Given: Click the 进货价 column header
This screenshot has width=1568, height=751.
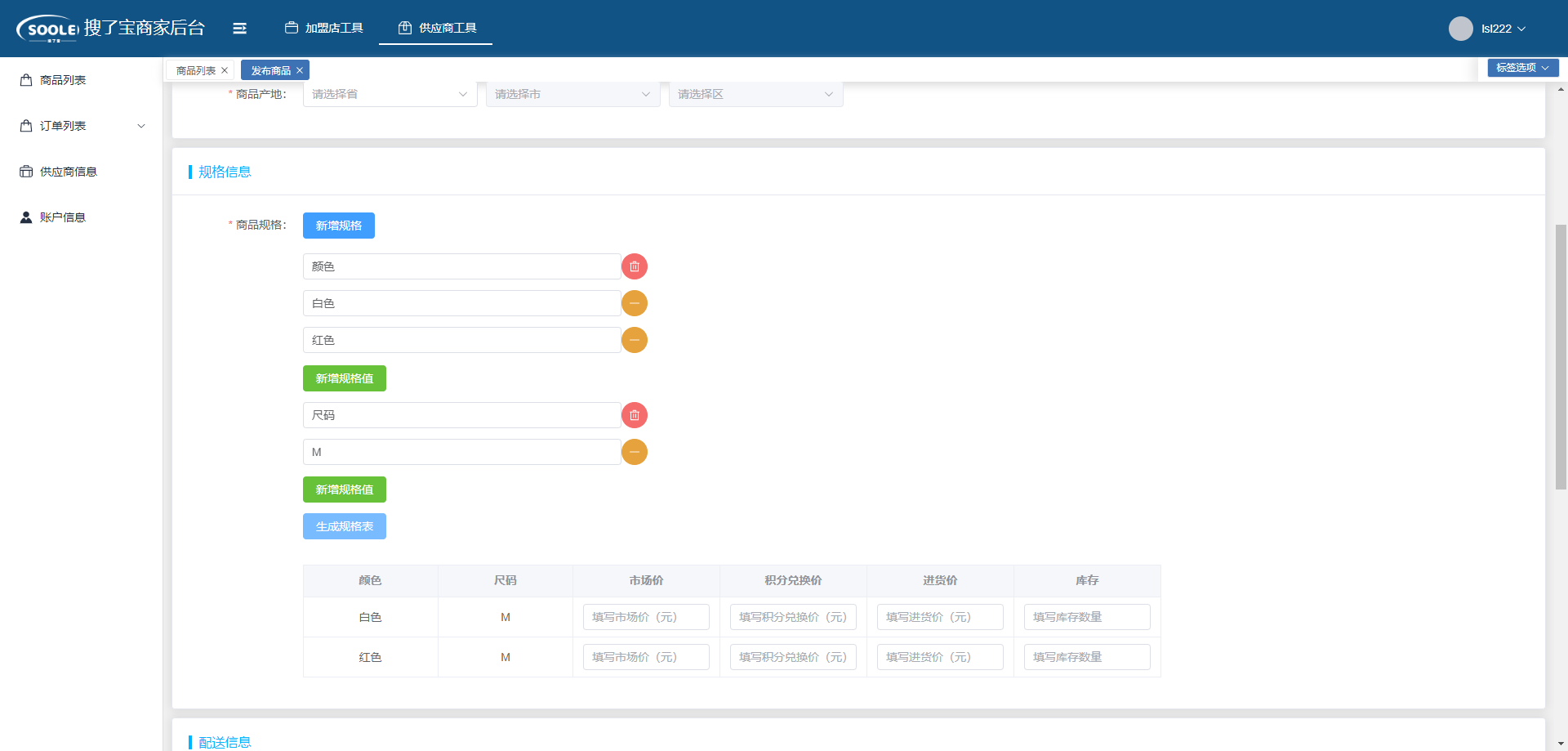Looking at the screenshot, I should [x=940, y=580].
